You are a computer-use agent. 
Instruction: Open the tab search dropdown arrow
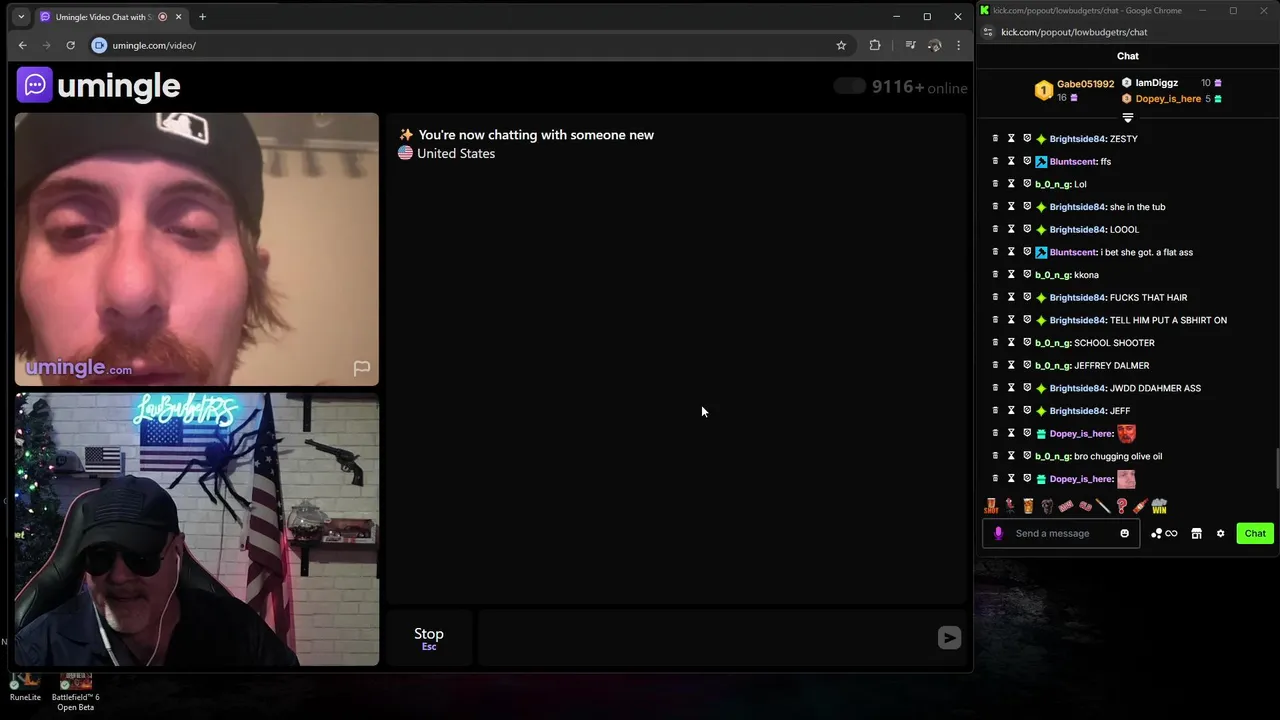click(21, 17)
